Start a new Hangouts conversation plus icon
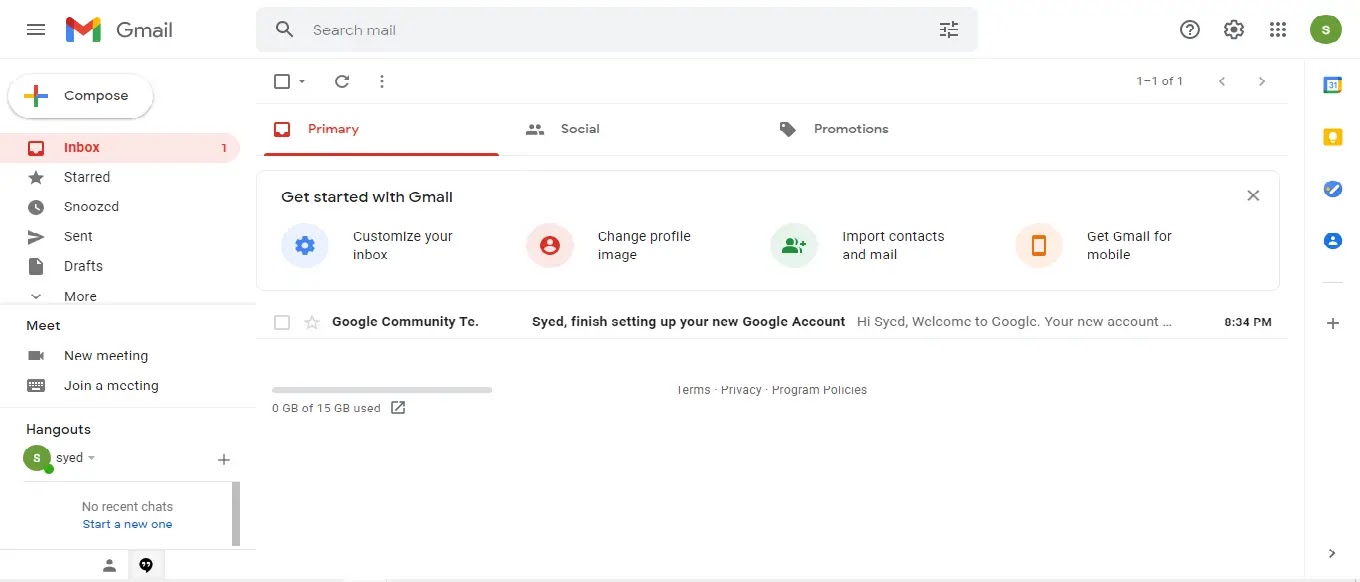1360x582 pixels. point(224,460)
